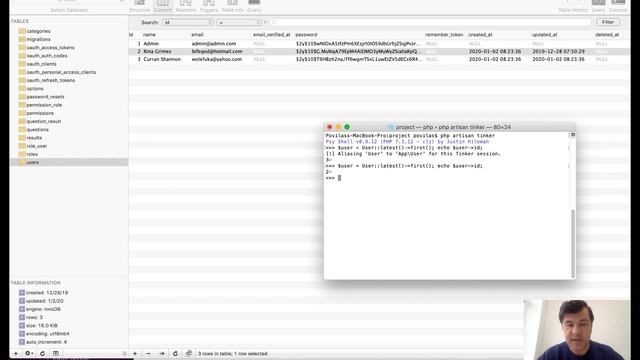This screenshot has width=640, height=360.
Task: Open the Query editor view
Action: point(254,6)
